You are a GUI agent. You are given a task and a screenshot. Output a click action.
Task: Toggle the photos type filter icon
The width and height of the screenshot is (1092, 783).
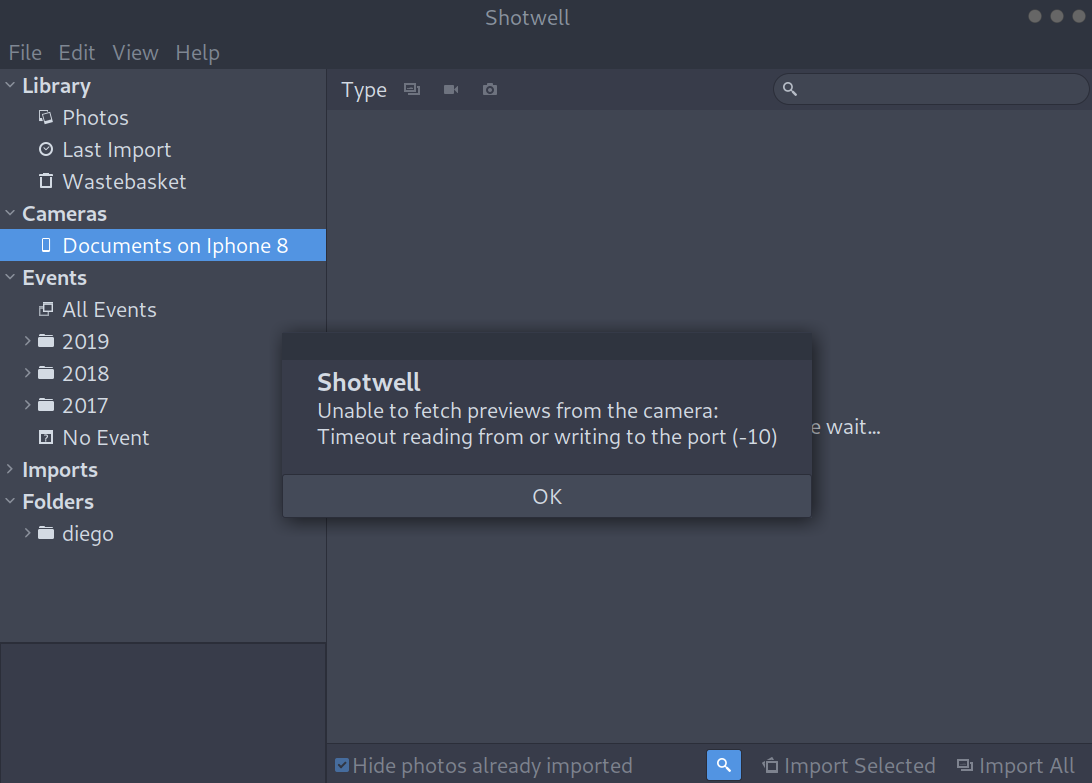coord(412,89)
